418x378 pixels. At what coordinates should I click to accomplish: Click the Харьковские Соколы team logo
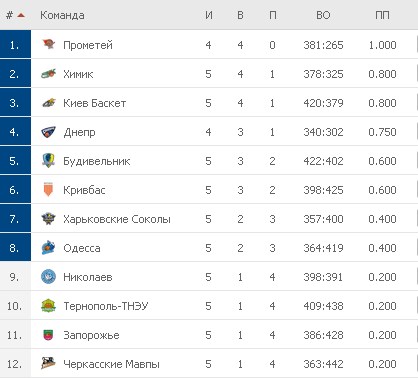[49, 219]
